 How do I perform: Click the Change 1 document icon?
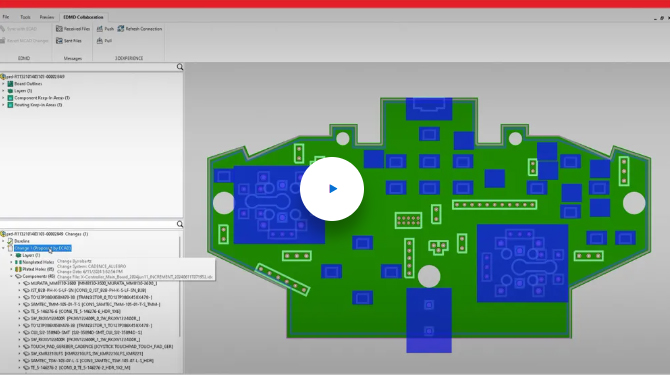point(10,248)
